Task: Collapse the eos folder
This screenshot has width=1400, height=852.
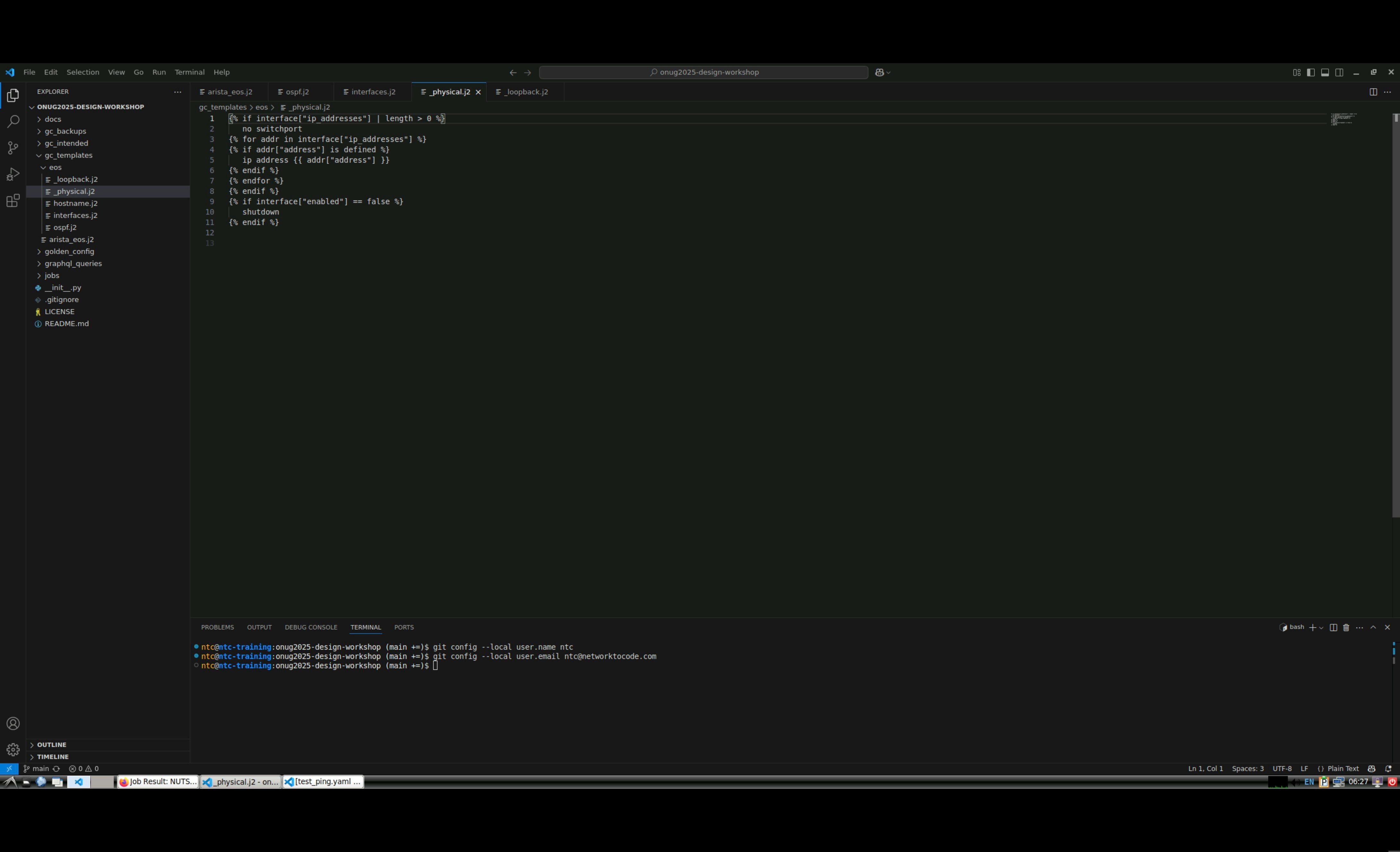Action: (x=55, y=167)
